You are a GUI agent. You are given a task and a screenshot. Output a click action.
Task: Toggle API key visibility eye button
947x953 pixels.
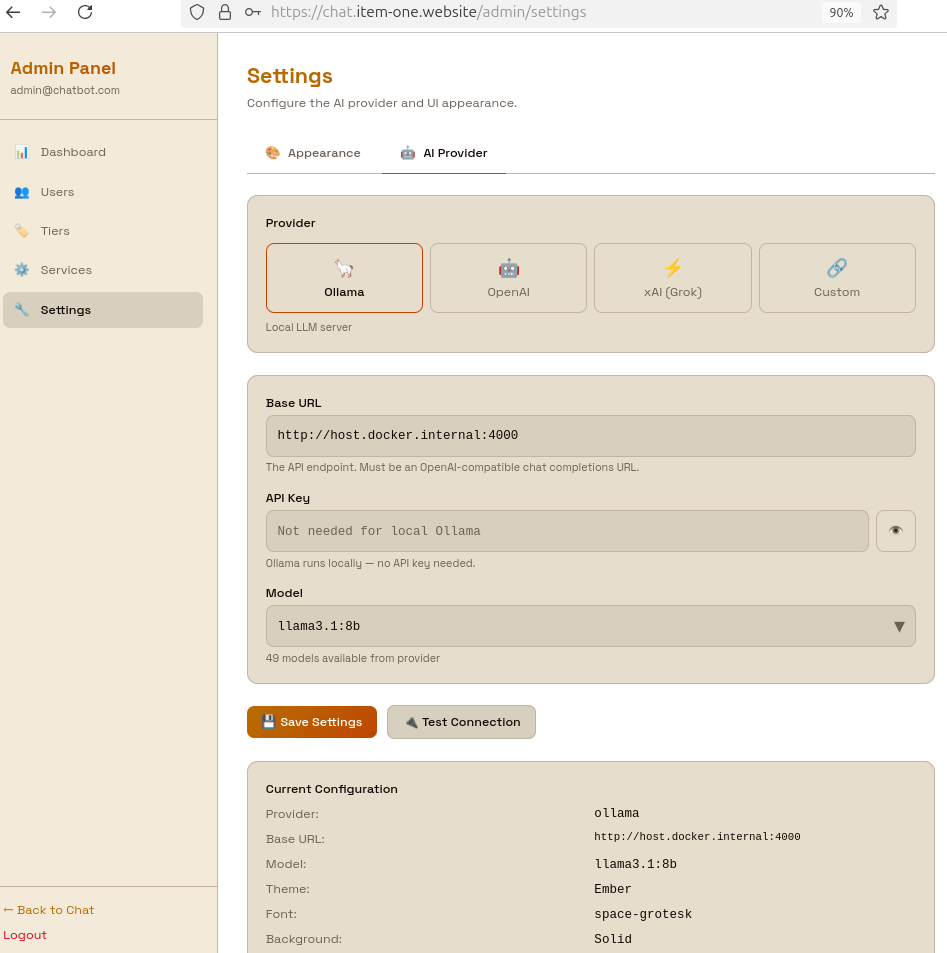click(x=896, y=531)
